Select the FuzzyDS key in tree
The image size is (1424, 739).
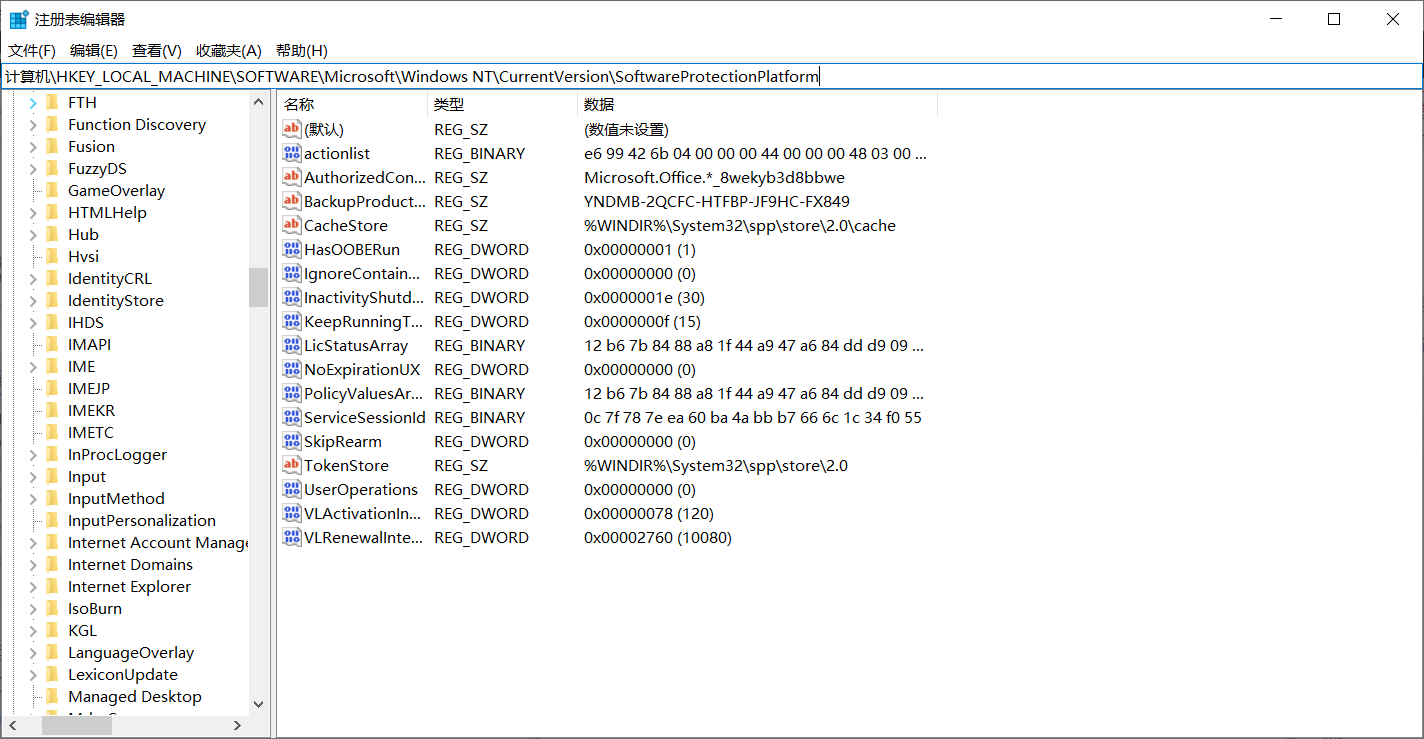tap(97, 168)
